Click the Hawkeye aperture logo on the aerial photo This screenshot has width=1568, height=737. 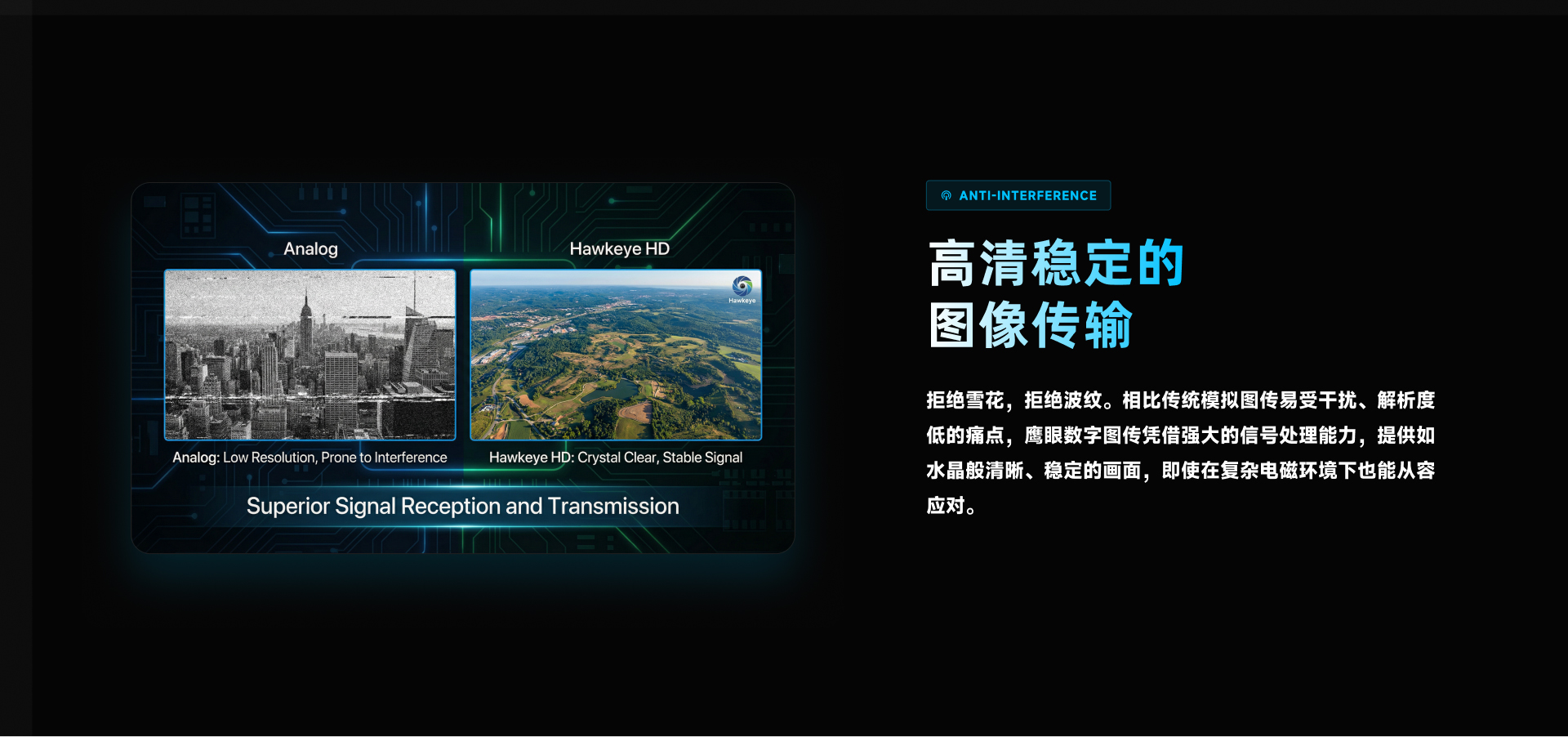tap(742, 285)
